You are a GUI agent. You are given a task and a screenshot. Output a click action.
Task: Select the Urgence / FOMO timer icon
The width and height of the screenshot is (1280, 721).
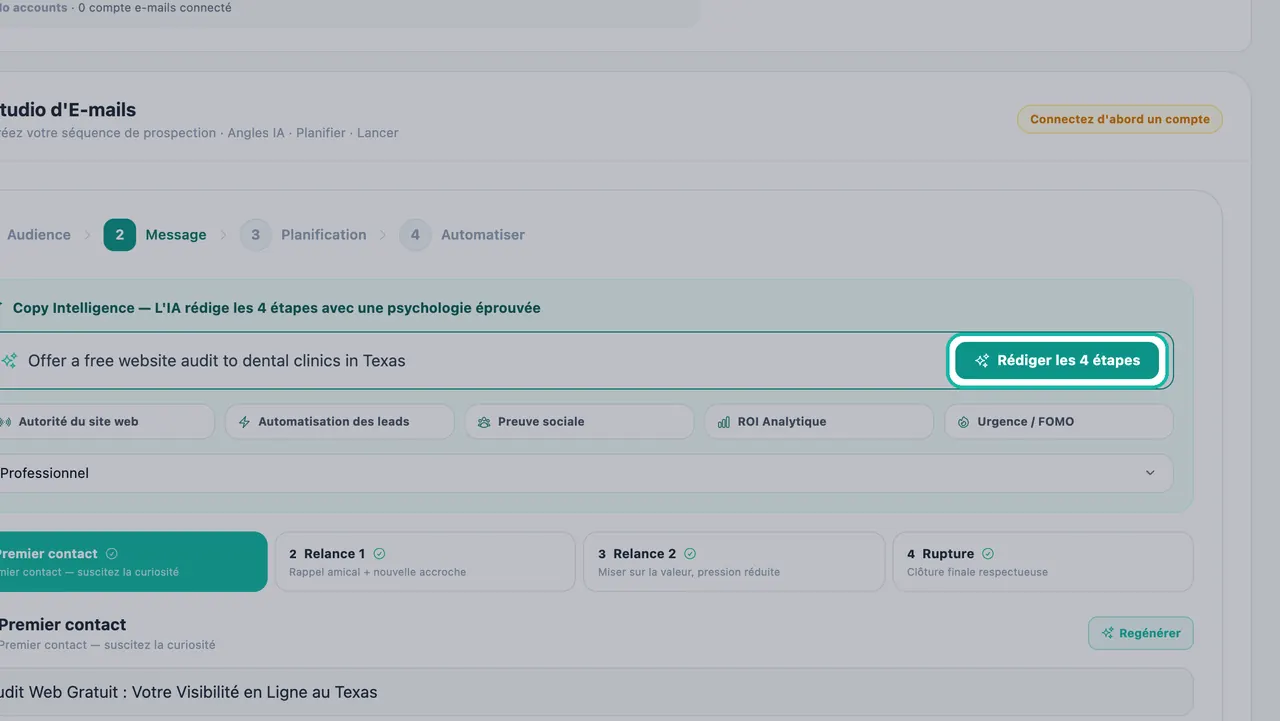963,422
